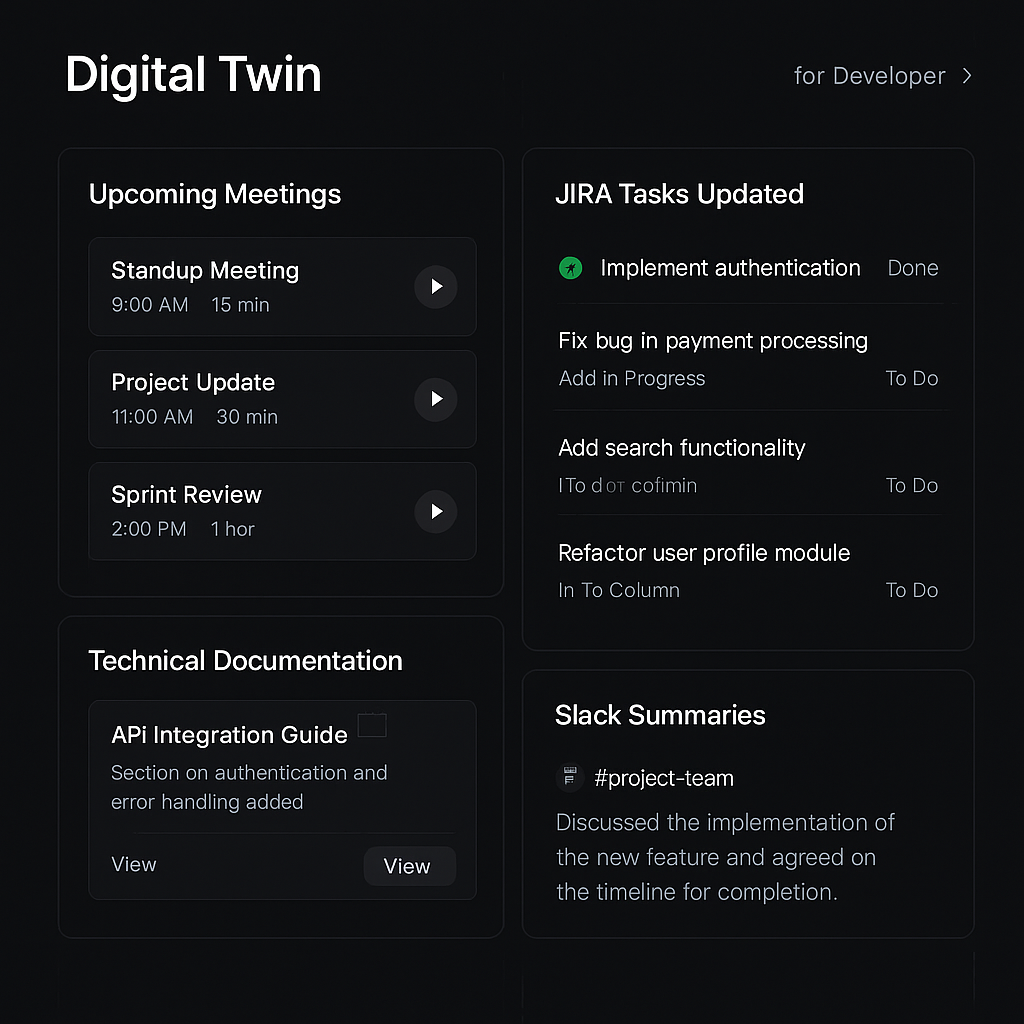Image resolution: width=1024 pixels, height=1024 pixels.
Task: Open the #project-team Slack channel
Action: pyautogui.click(x=664, y=778)
